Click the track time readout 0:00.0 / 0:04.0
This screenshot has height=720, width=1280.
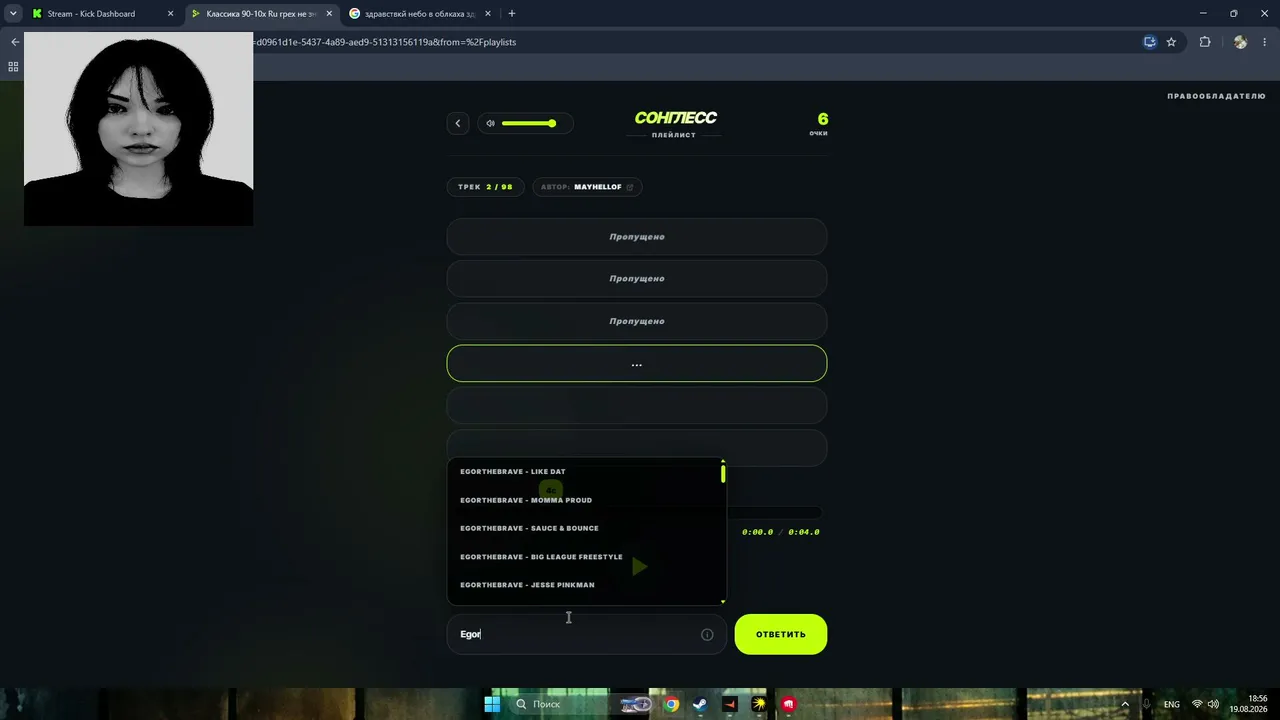pos(780,532)
